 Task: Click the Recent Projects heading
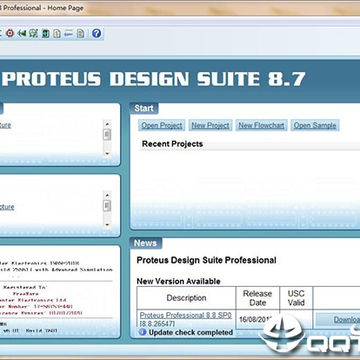tap(172, 144)
